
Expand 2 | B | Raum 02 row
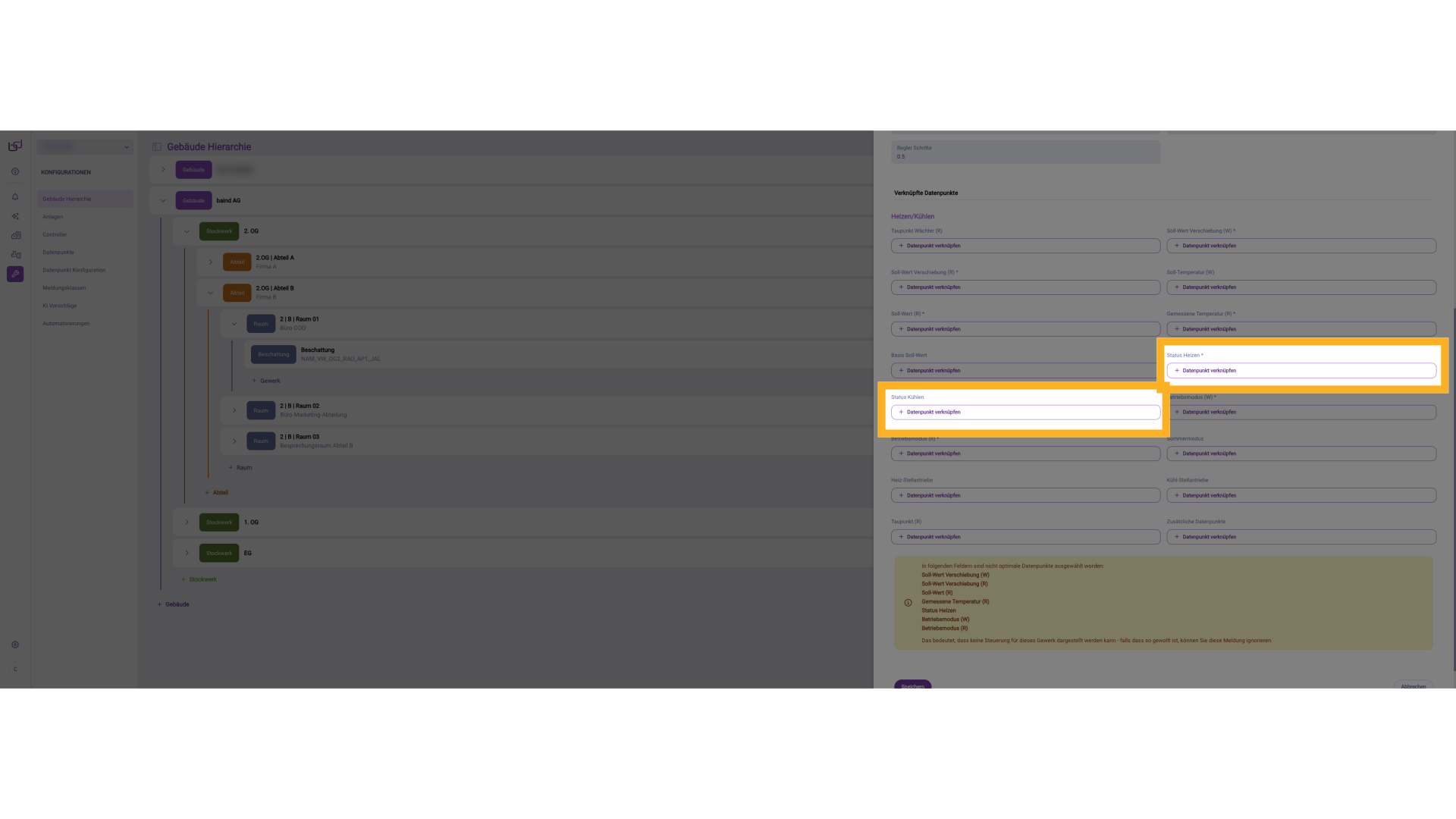(x=234, y=410)
